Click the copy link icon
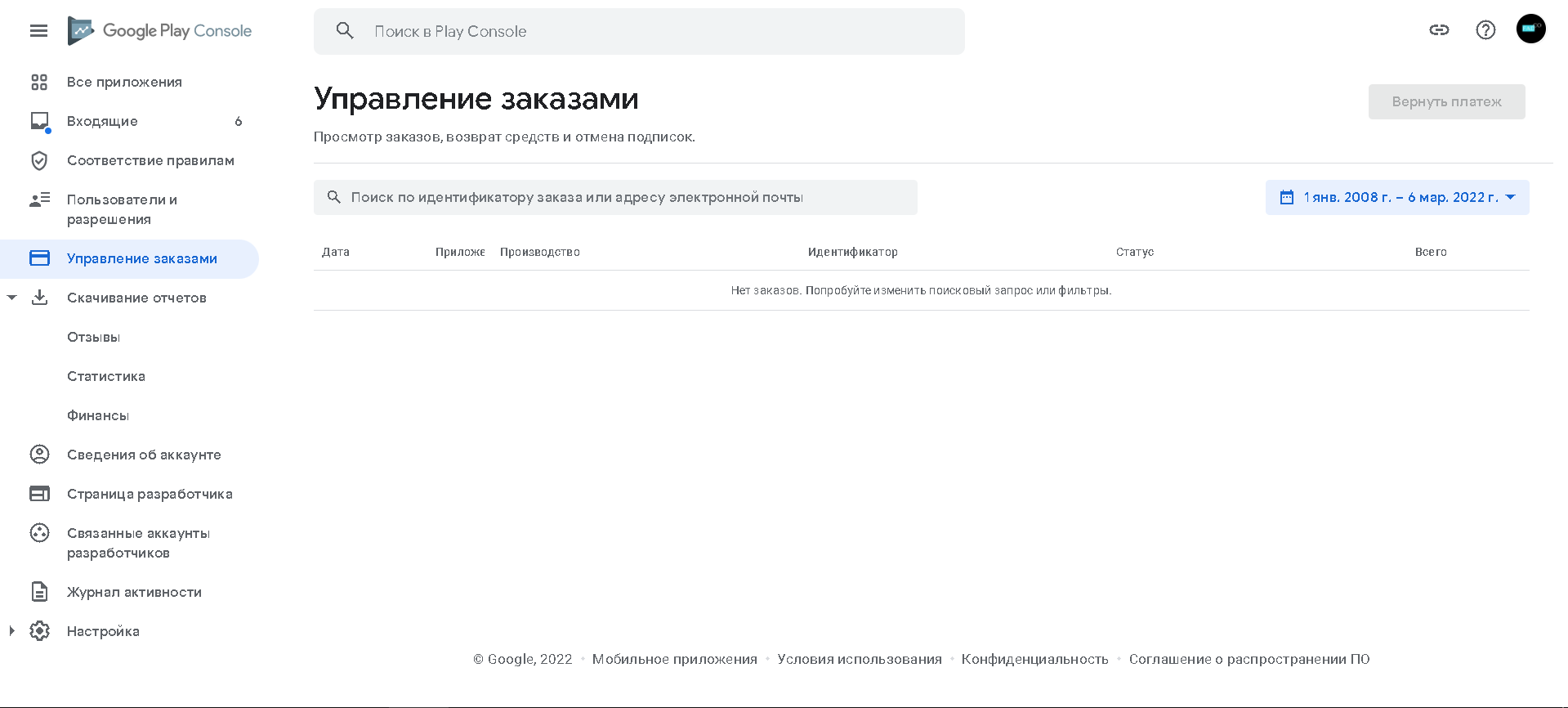 pos(1439,30)
